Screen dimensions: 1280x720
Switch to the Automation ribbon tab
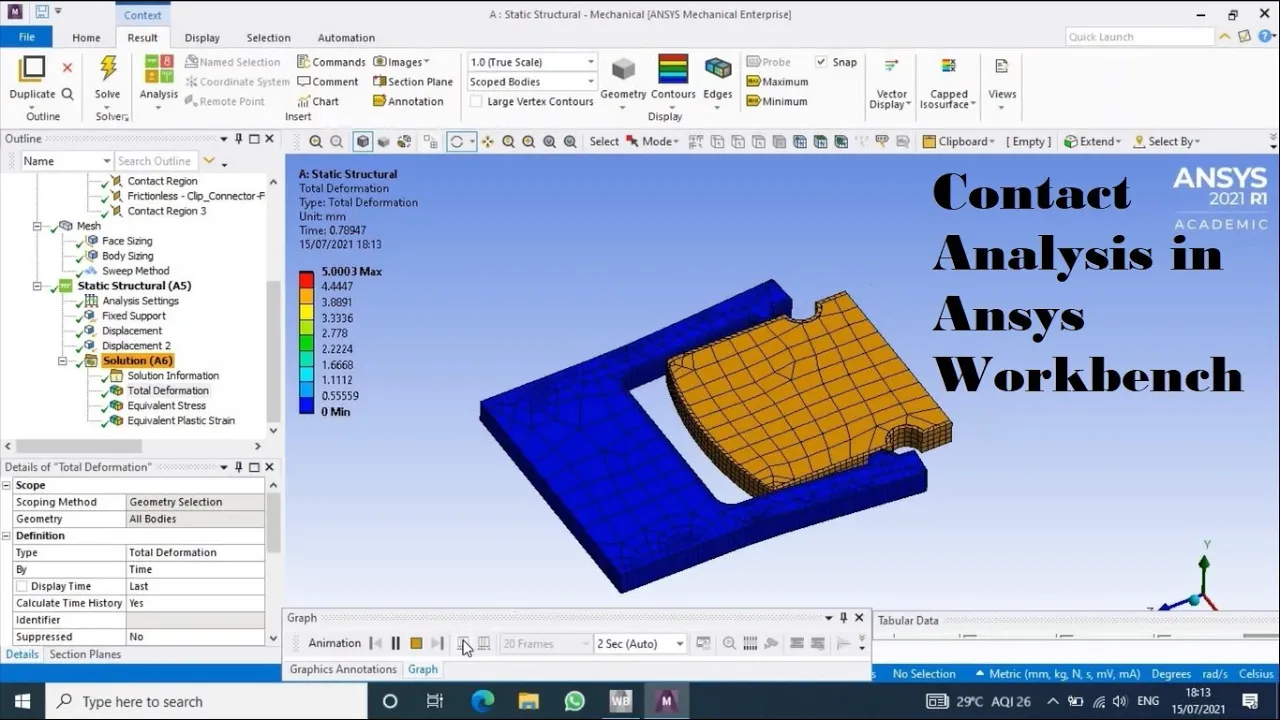(346, 38)
